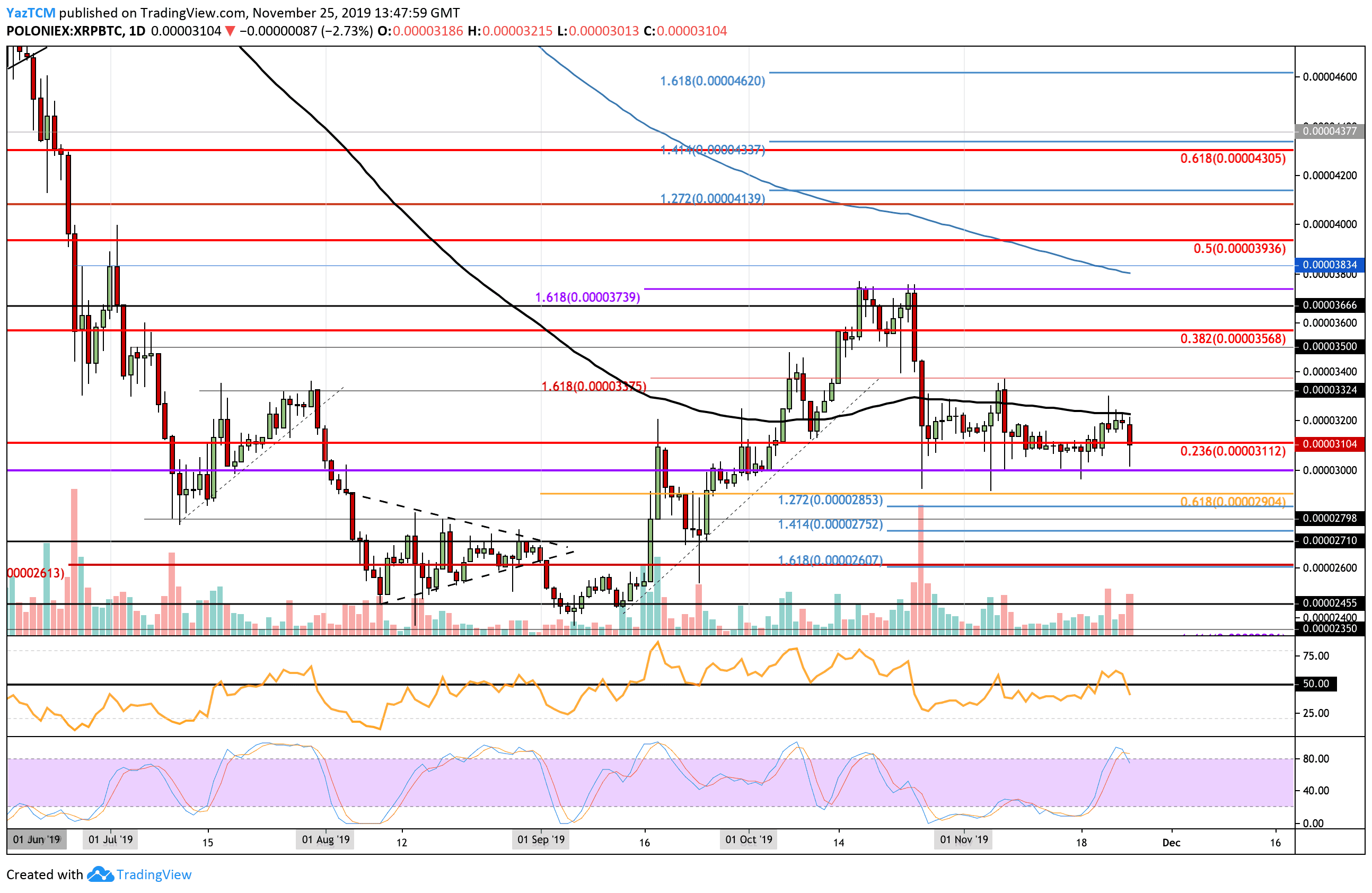Click the 0.00003000 price axis label
The height and width of the screenshot is (893, 1372).
click(1330, 470)
